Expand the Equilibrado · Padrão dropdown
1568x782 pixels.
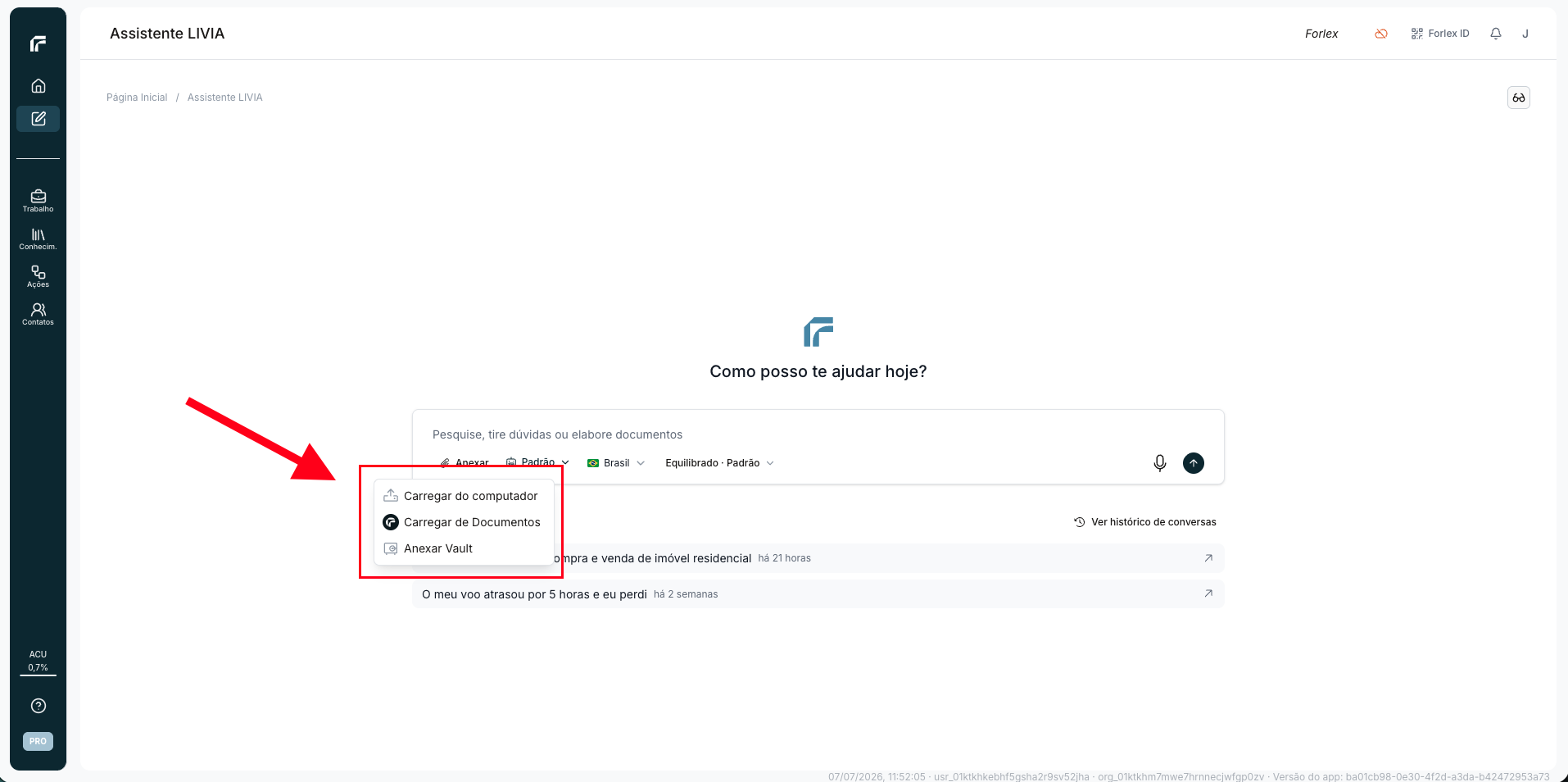pos(719,463)
